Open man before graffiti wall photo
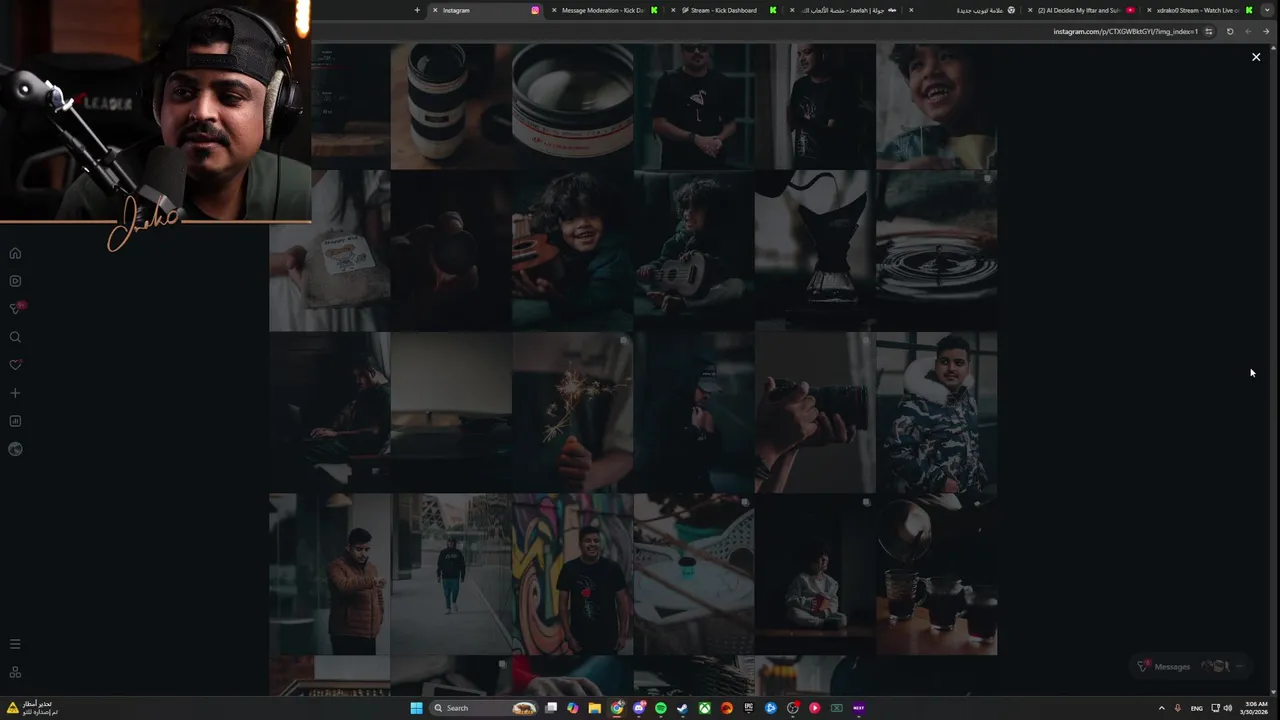Viewport: 1280px width, 720px height. click(x=572, y=574)
